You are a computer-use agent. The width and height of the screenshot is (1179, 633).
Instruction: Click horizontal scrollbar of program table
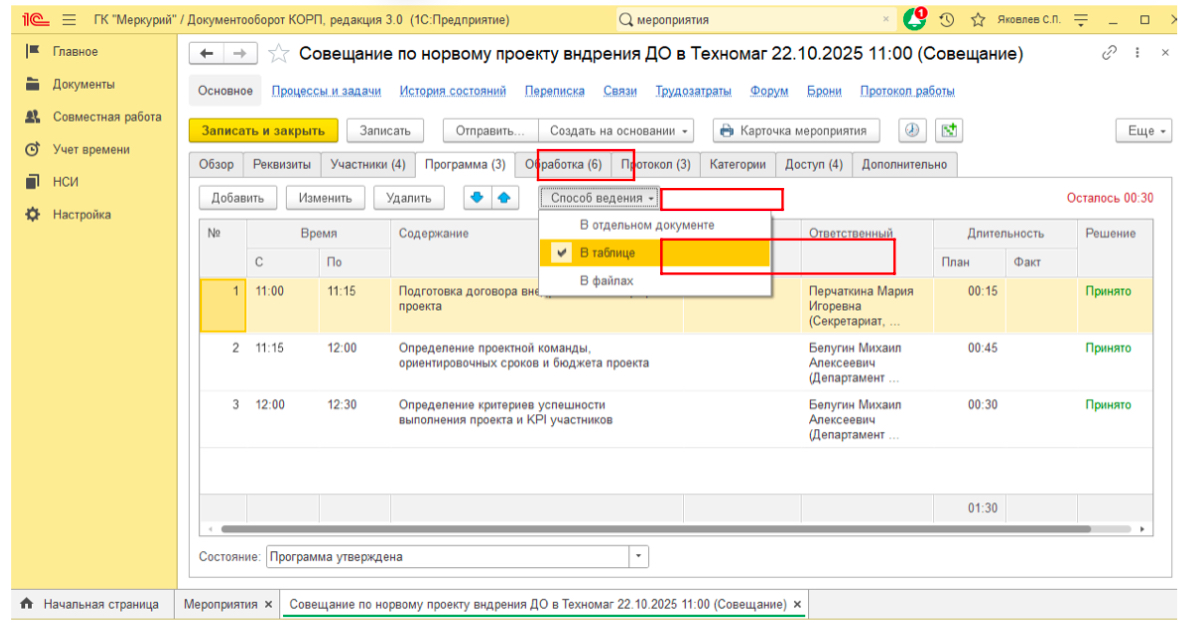point(656,529)
